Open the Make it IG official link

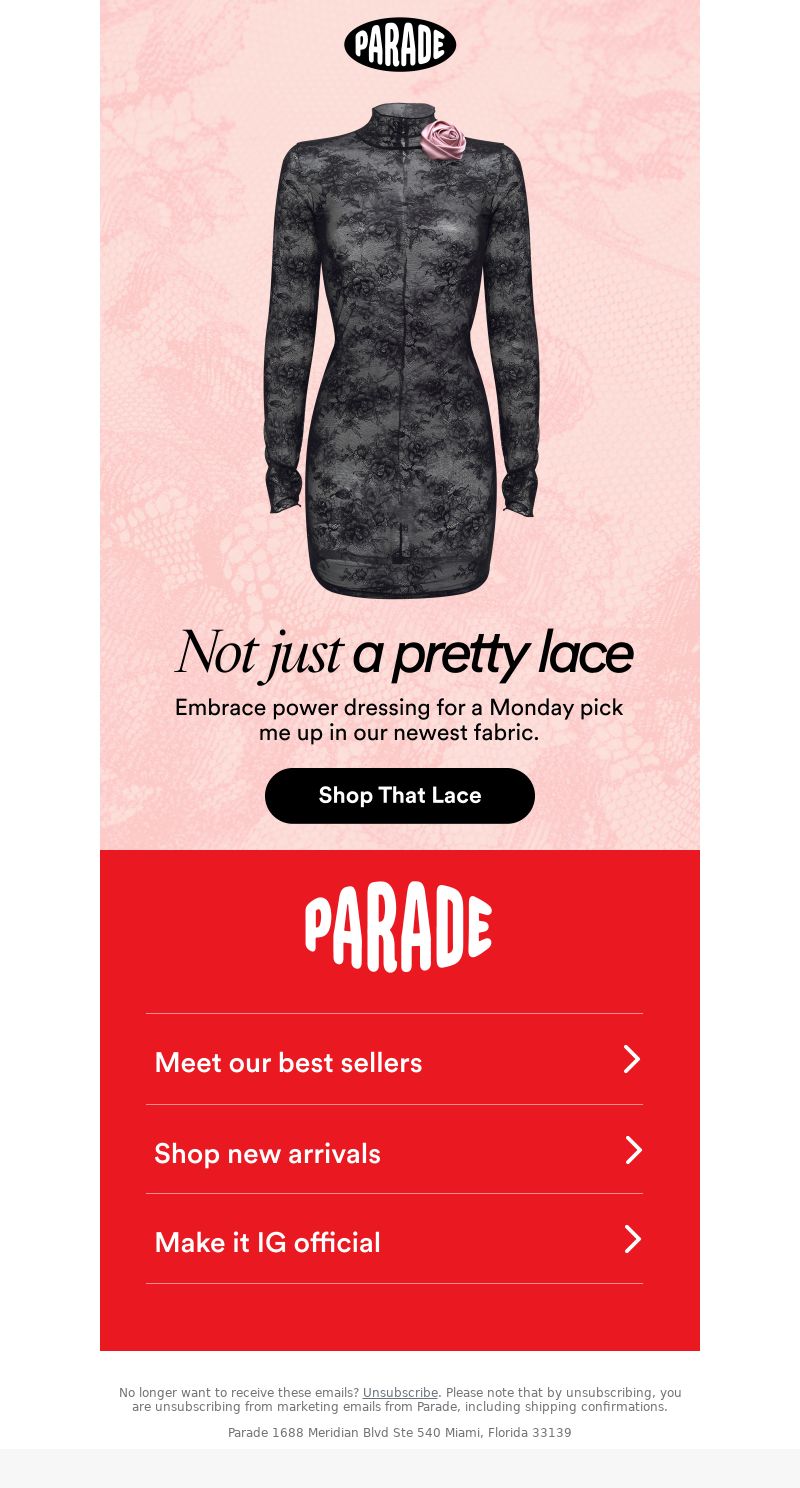[394, 1240]
